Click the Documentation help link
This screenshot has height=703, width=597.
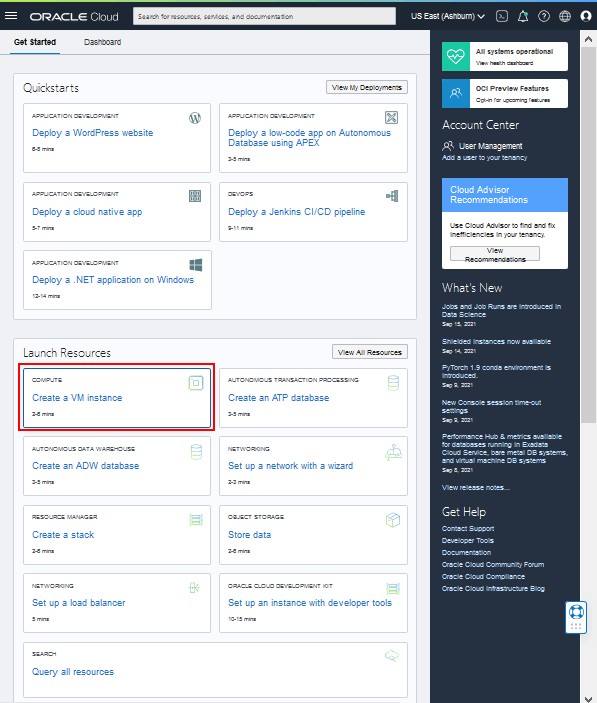coord(467,553)
